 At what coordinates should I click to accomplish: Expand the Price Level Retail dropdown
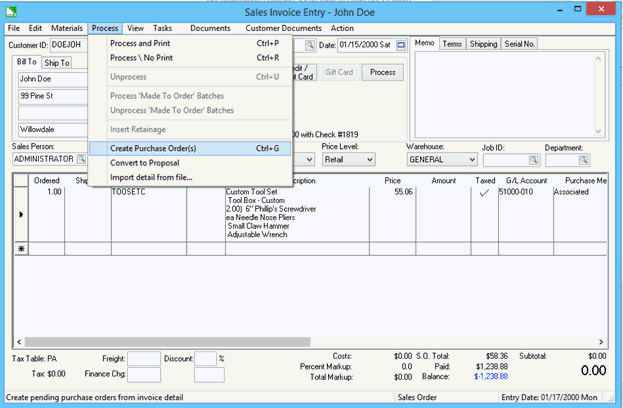[370, 160]
